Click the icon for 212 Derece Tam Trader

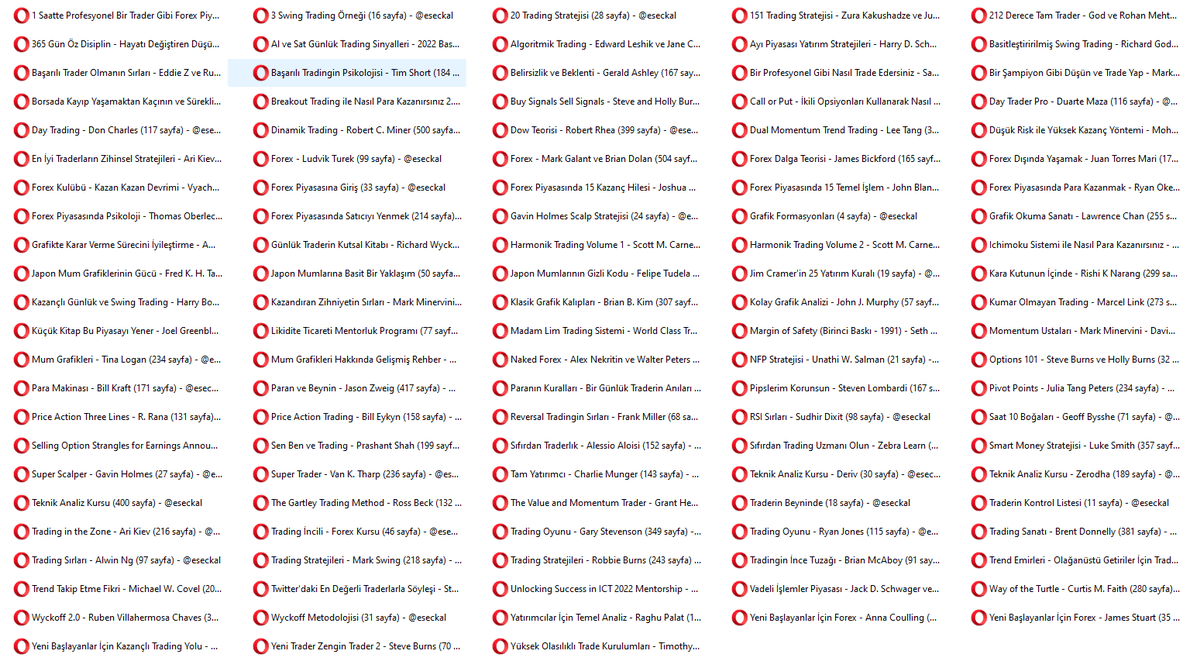[979, 16]
